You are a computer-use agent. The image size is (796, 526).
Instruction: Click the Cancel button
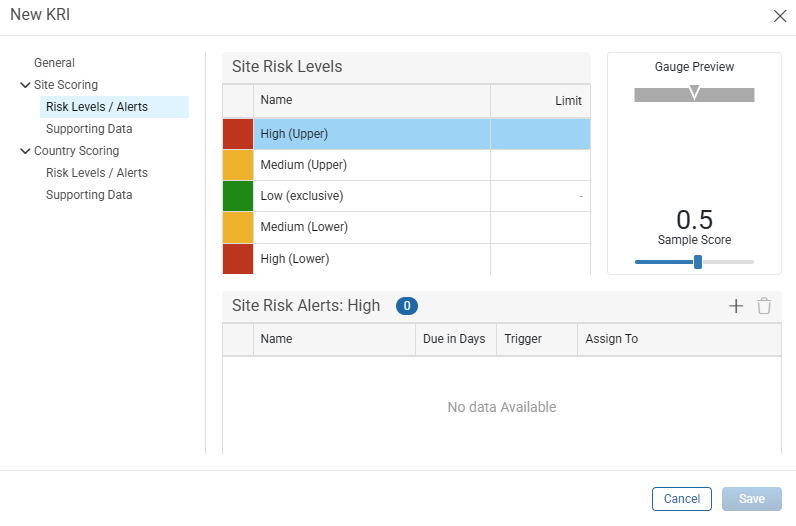682,499
